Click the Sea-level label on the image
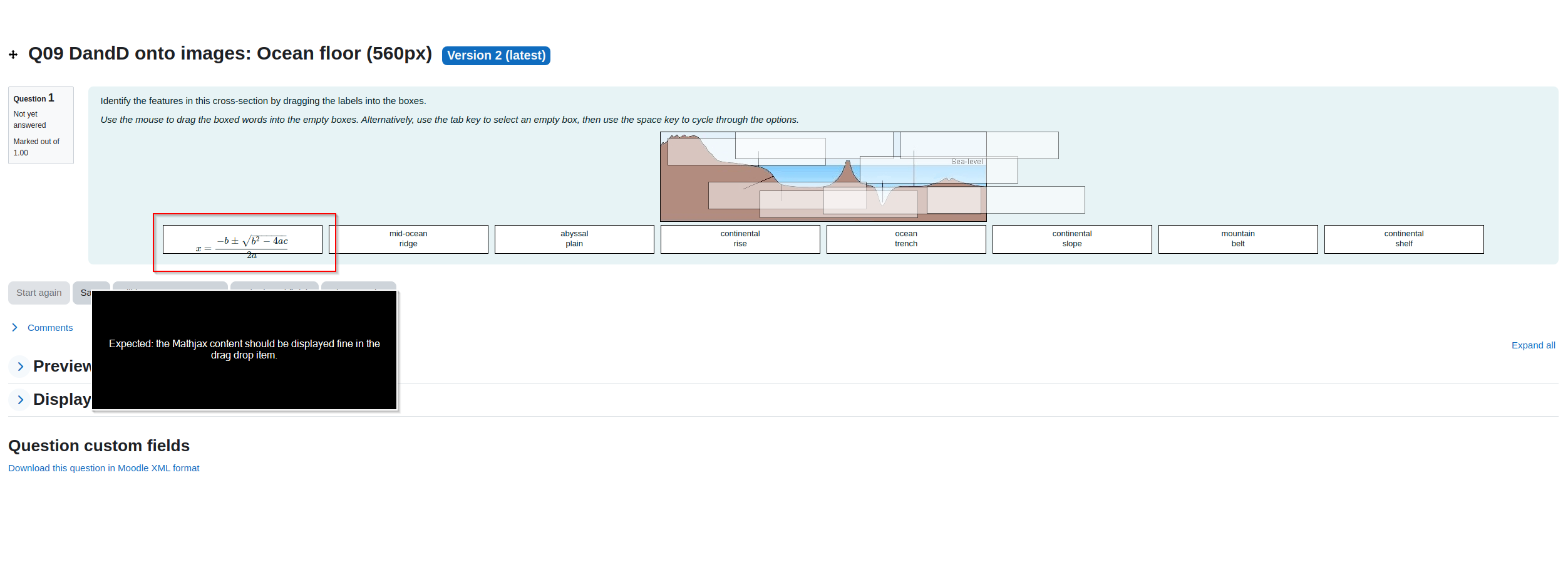The height and width of the screenshot is (564, 1568). [967, 162]
